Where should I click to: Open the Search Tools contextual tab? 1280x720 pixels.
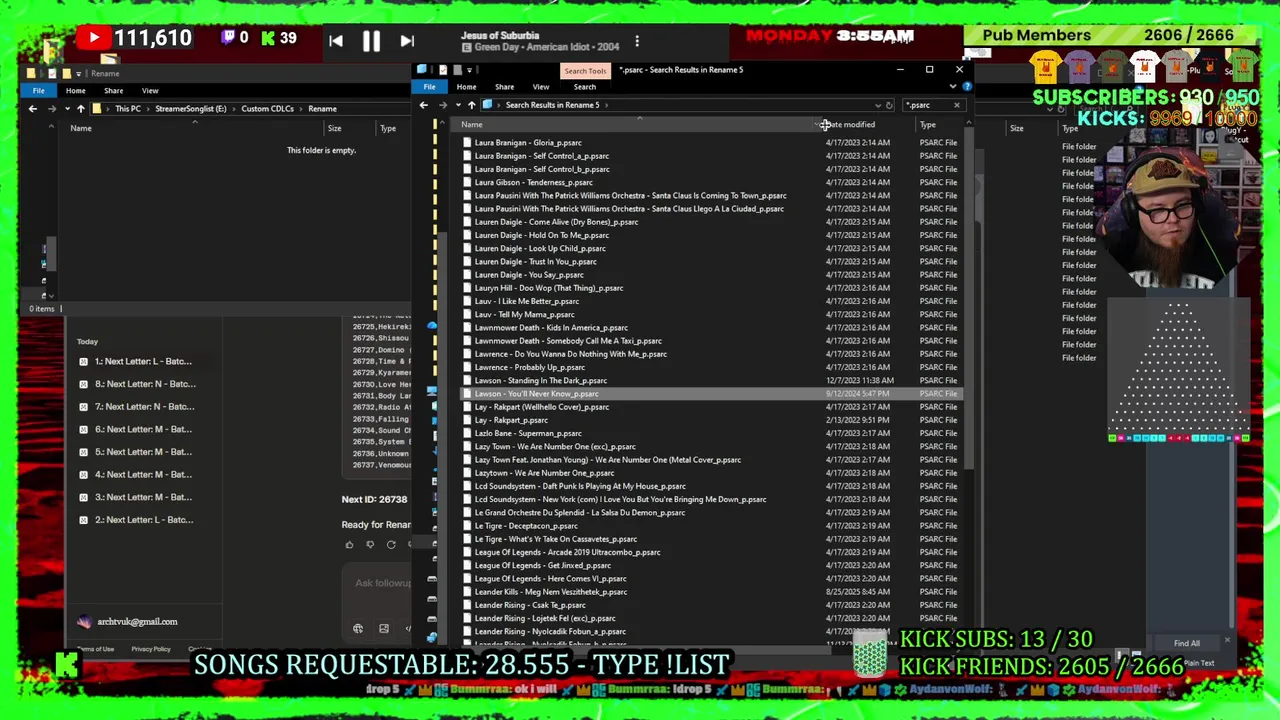tap(585, 71)
